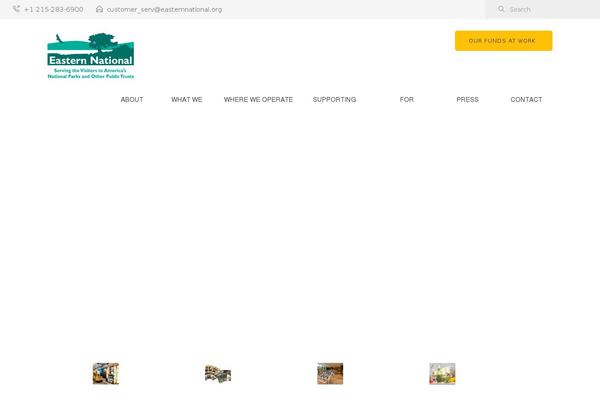Select the second thumbnail with postcards collage
The height and width of the screenshot is (400, 600).
pyautogui.click(x=218, y=374)
